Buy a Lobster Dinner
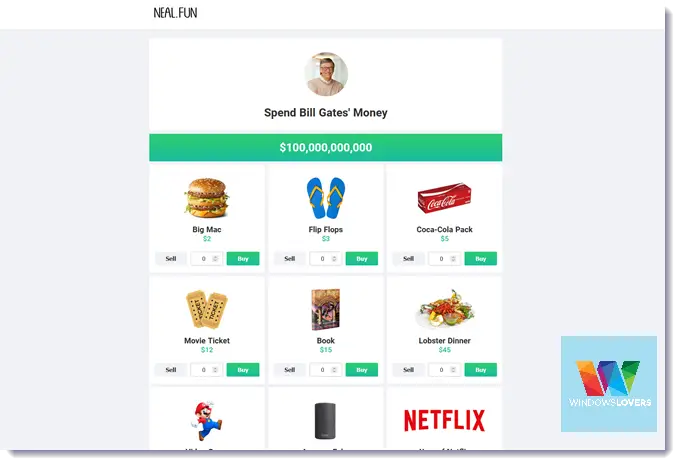The height and width of the screenshot is (465, 680). click(481, 370)
